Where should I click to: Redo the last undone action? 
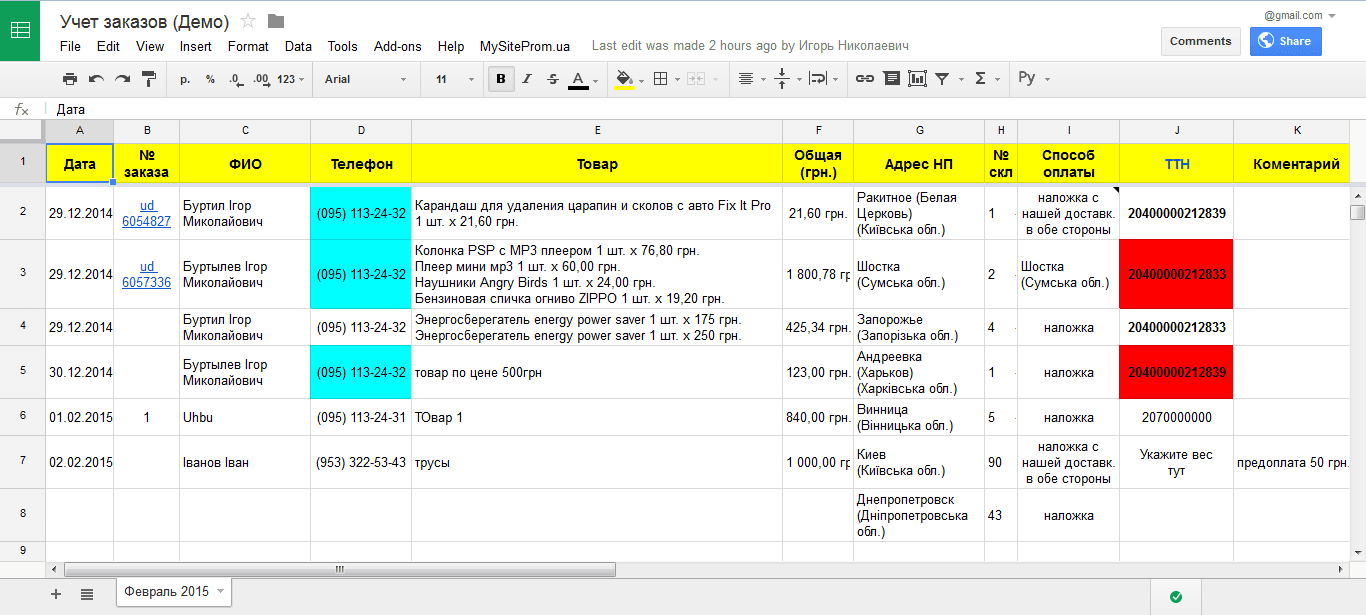[122, 79]
